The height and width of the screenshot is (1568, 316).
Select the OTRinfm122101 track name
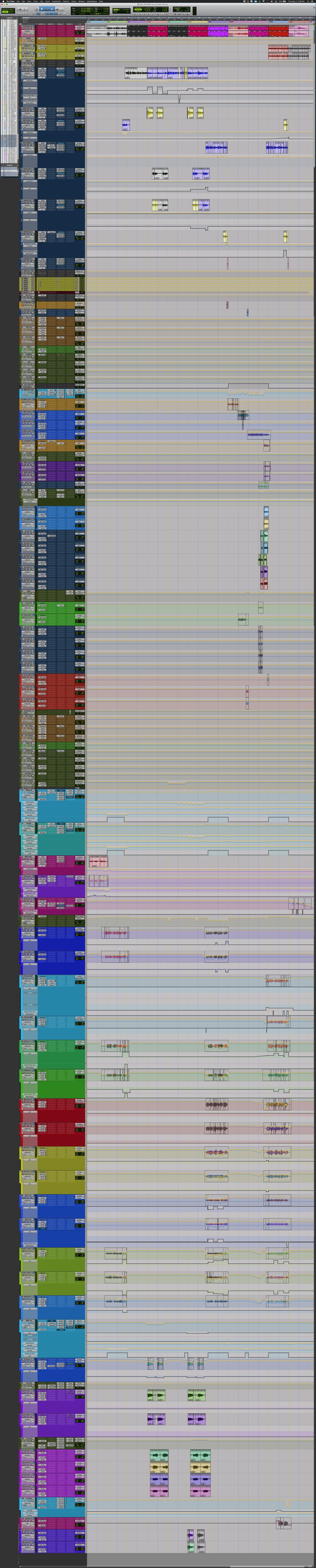pyautogui.click(x=28, y=27)
